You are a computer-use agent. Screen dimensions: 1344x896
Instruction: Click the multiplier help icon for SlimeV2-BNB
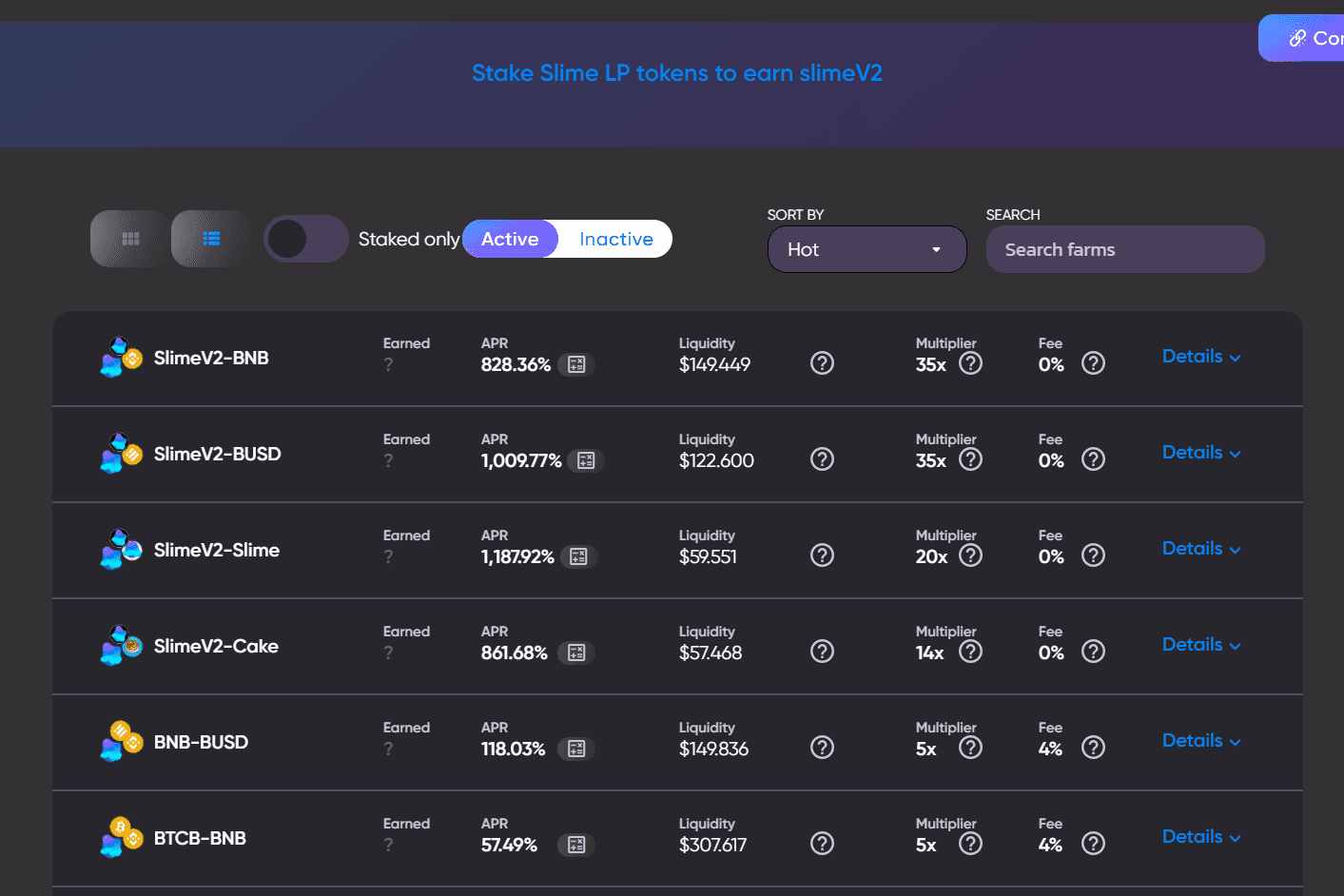pyautogui.click(x=970, y=362)
